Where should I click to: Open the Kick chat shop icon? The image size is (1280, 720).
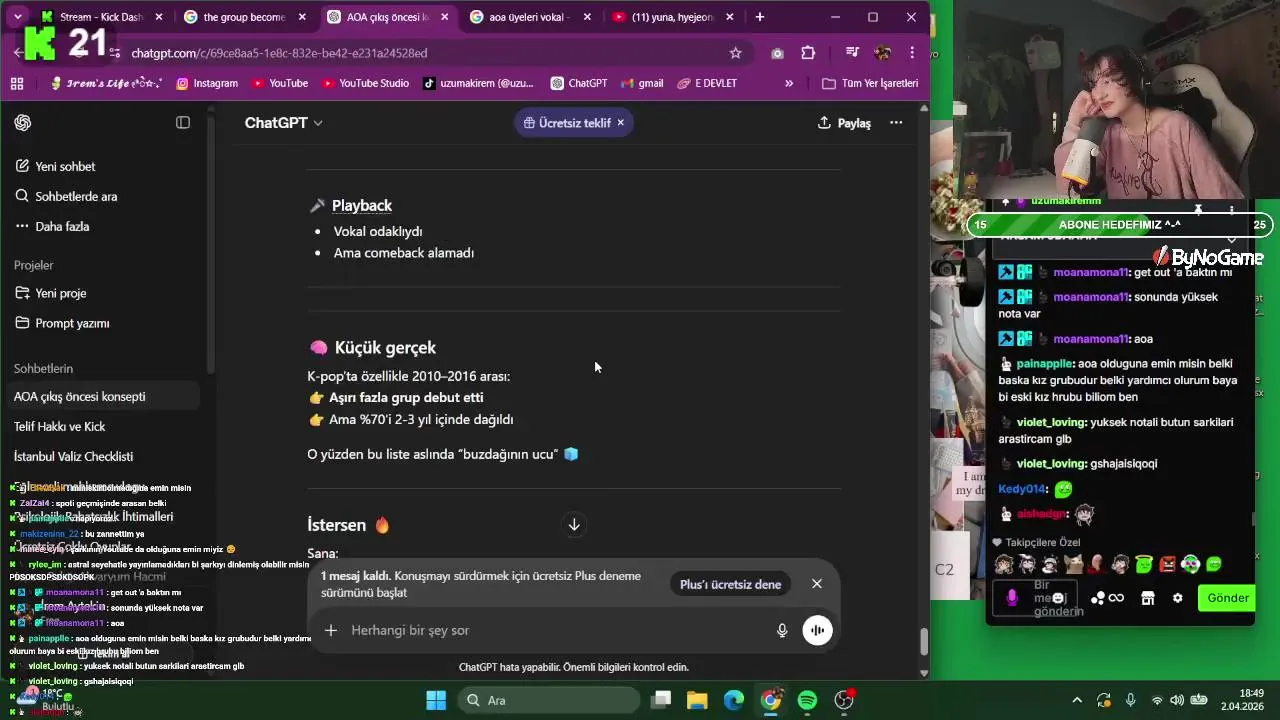click(x=1147, y=598)
